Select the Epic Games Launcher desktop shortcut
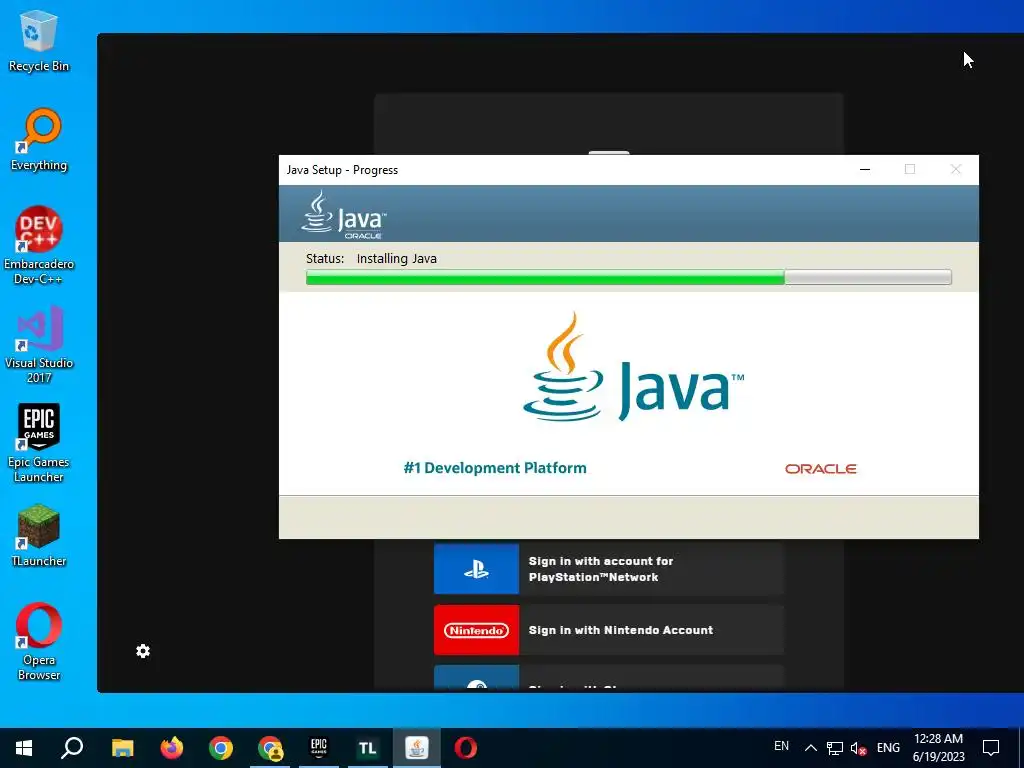This screenshot has height=768, width=1024. (x=39, y=443)
